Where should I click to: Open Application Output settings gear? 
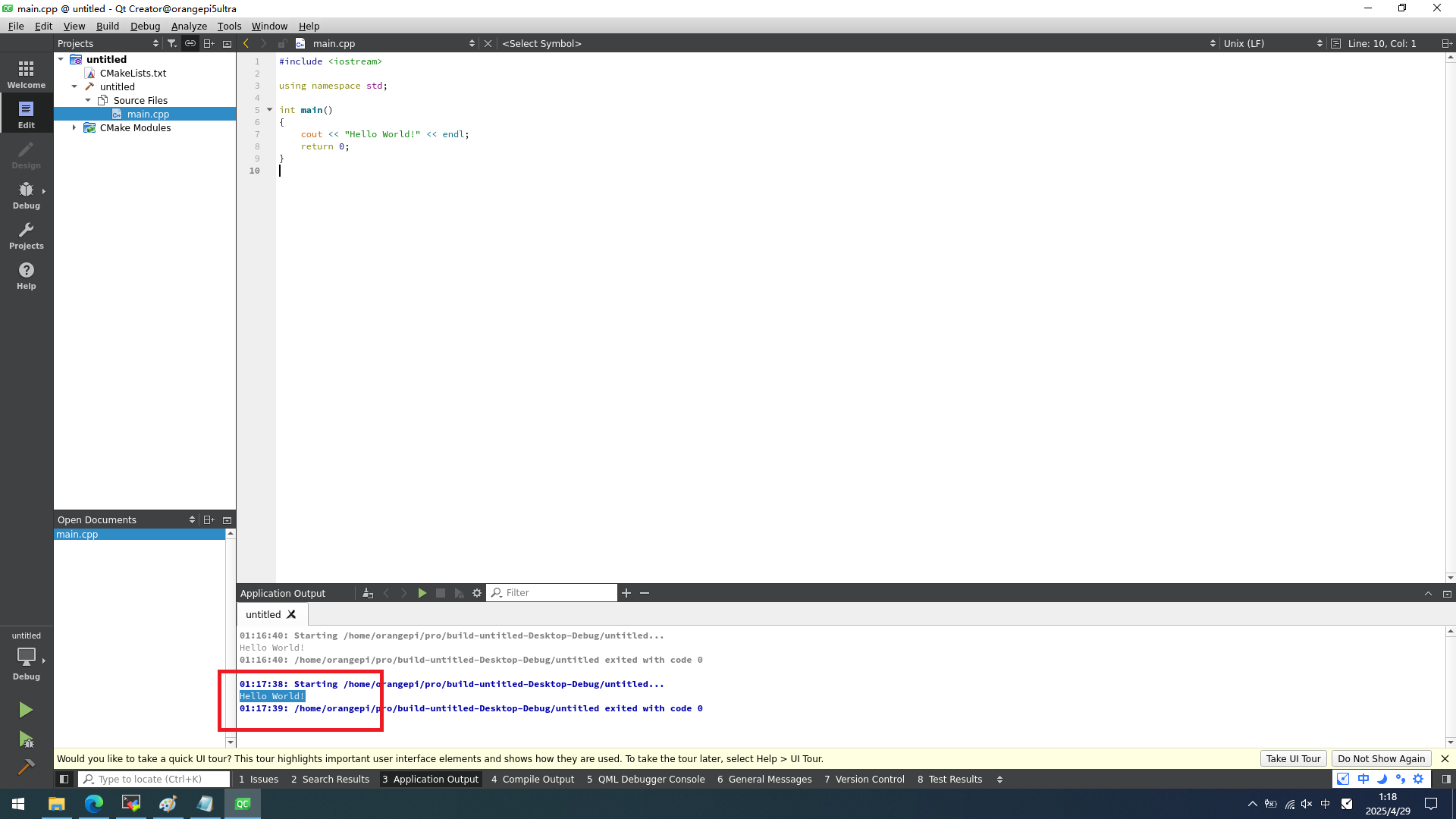tap(477, 593)
